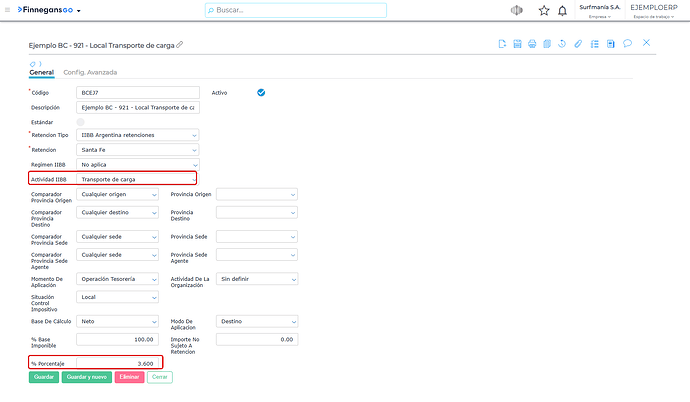690x402 pixels.
Task: Click the history clock icon
Action: tap(562, 44)
